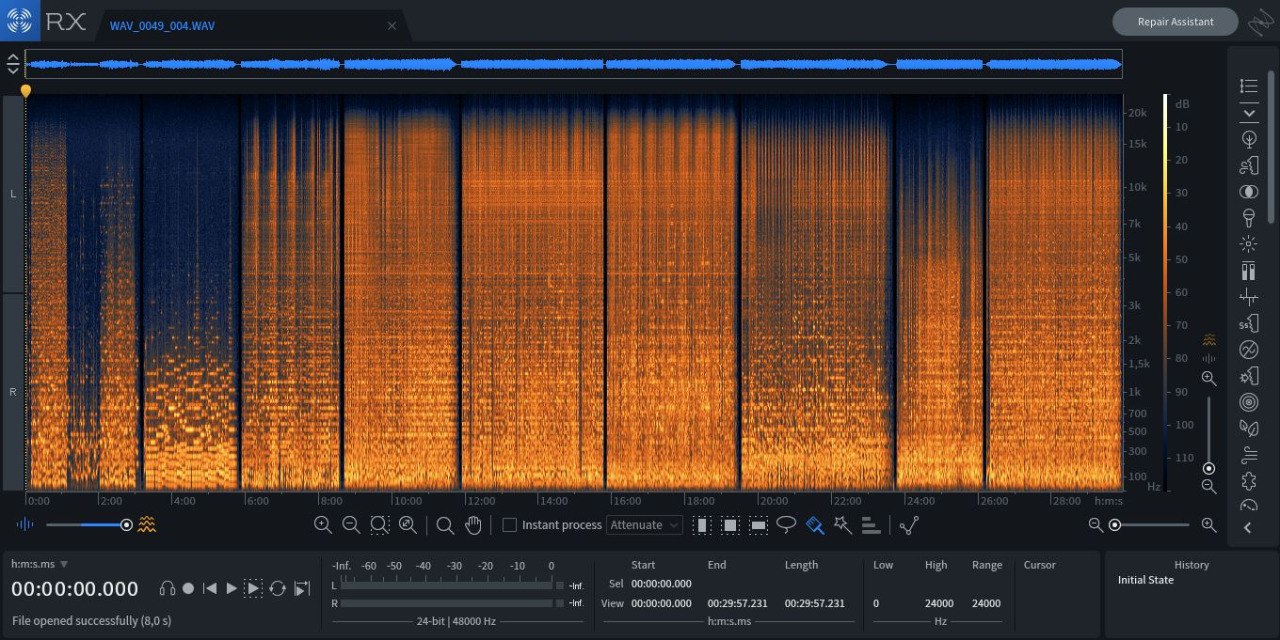Select the Lasso selection tool
1280x640 pixels.
coord(786,525)
